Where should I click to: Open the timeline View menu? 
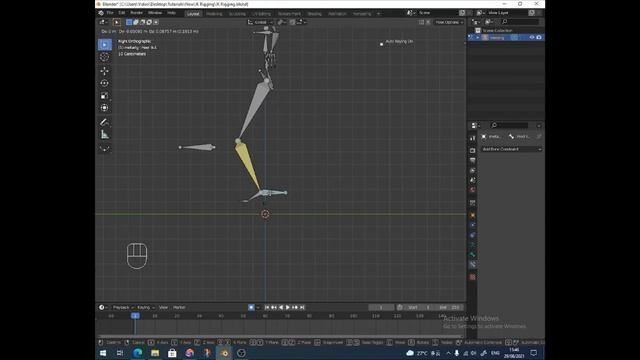[163, 307]
